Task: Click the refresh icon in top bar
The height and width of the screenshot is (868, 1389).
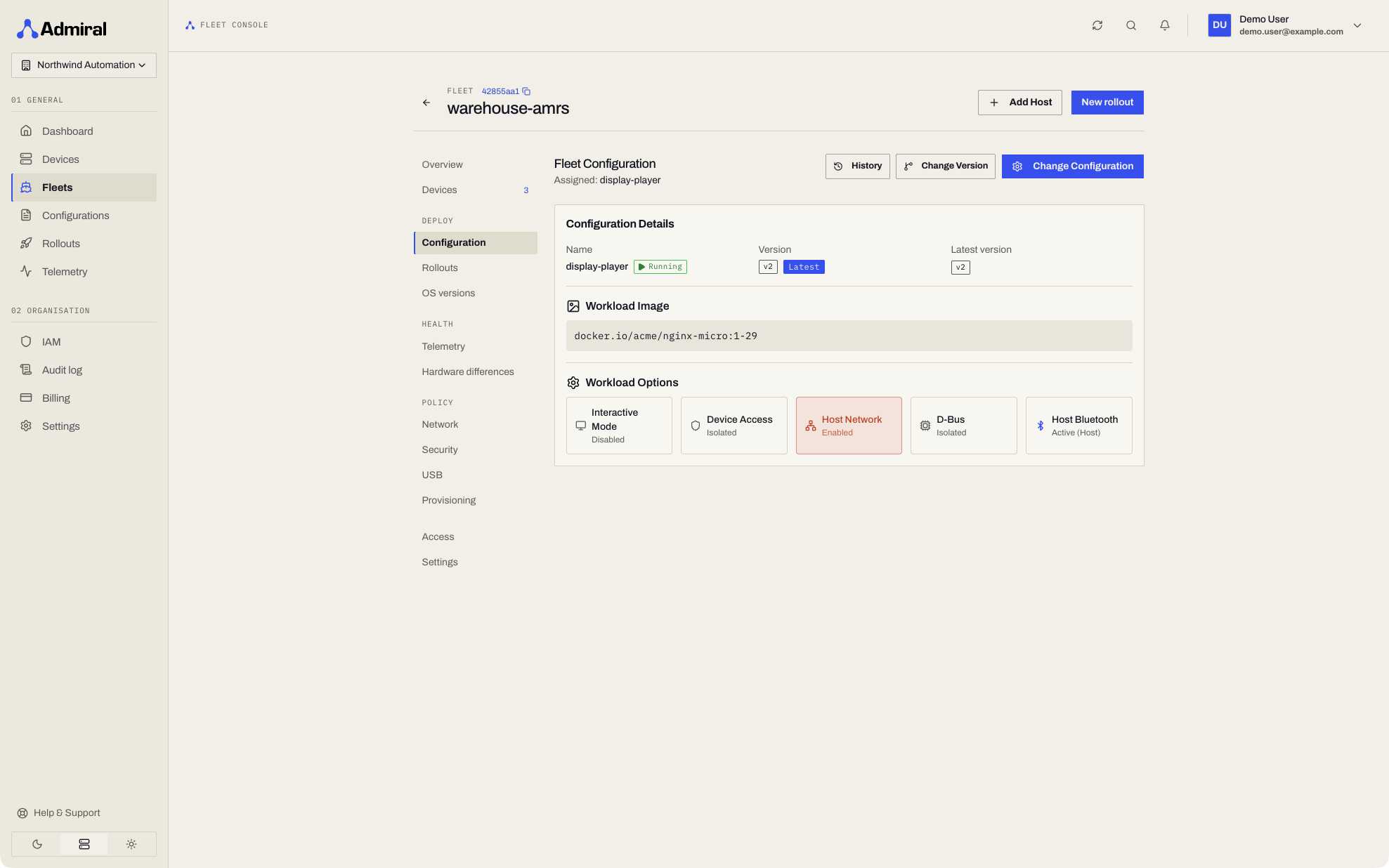Action: point(1097,25)
